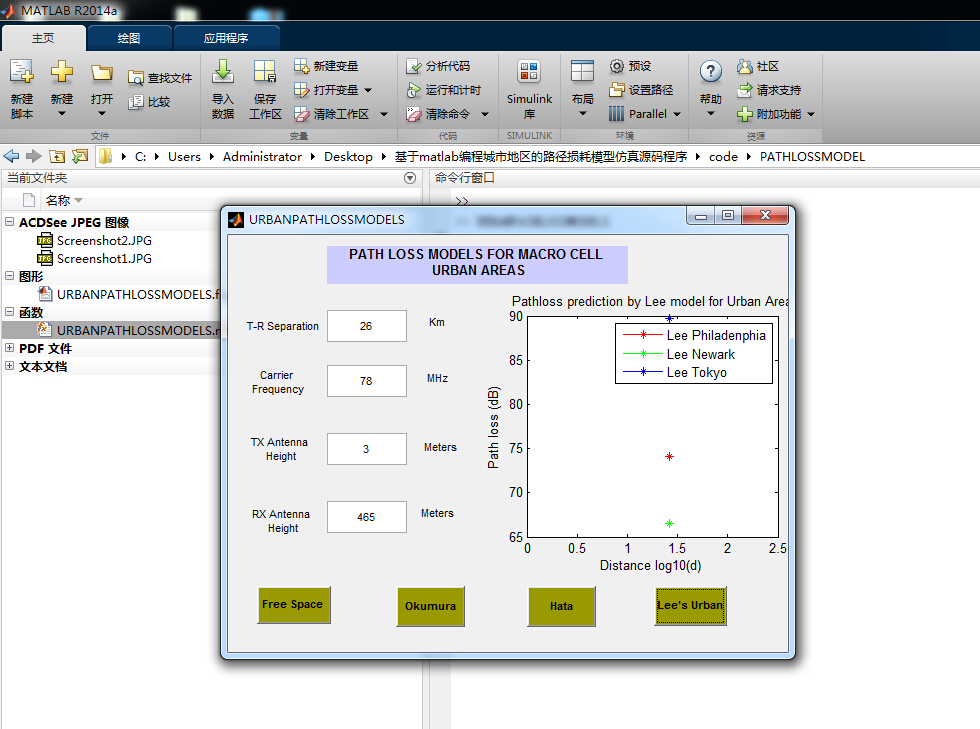Viewport: 980px width, 729px height.
Task: Open dropdown arrow under Open (打开)
Action: [x=101, y=114]
